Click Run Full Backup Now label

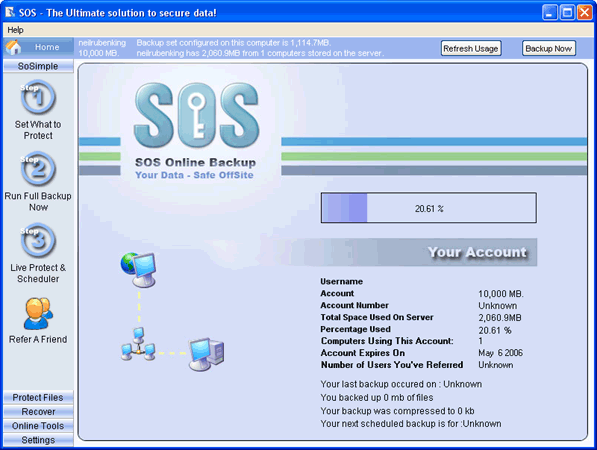point(38,201)
